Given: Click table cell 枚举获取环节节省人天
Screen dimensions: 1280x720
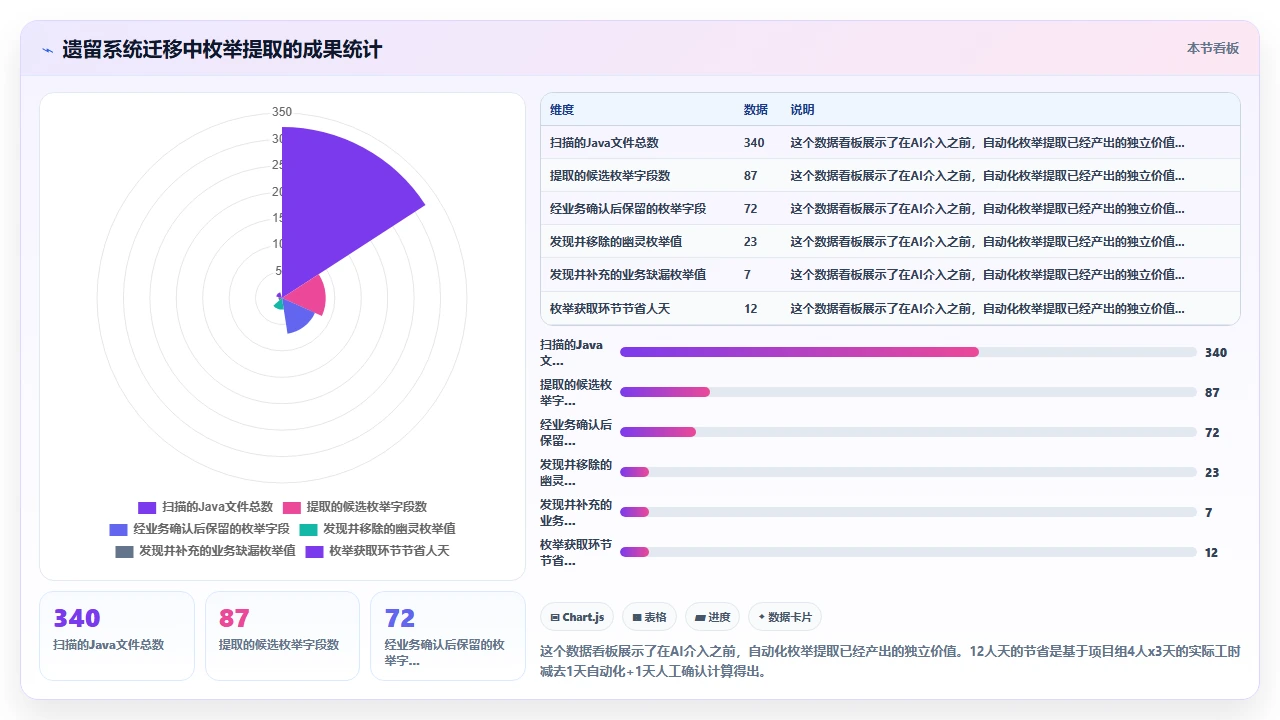Looking at the screenshot, I should (610, 308).
